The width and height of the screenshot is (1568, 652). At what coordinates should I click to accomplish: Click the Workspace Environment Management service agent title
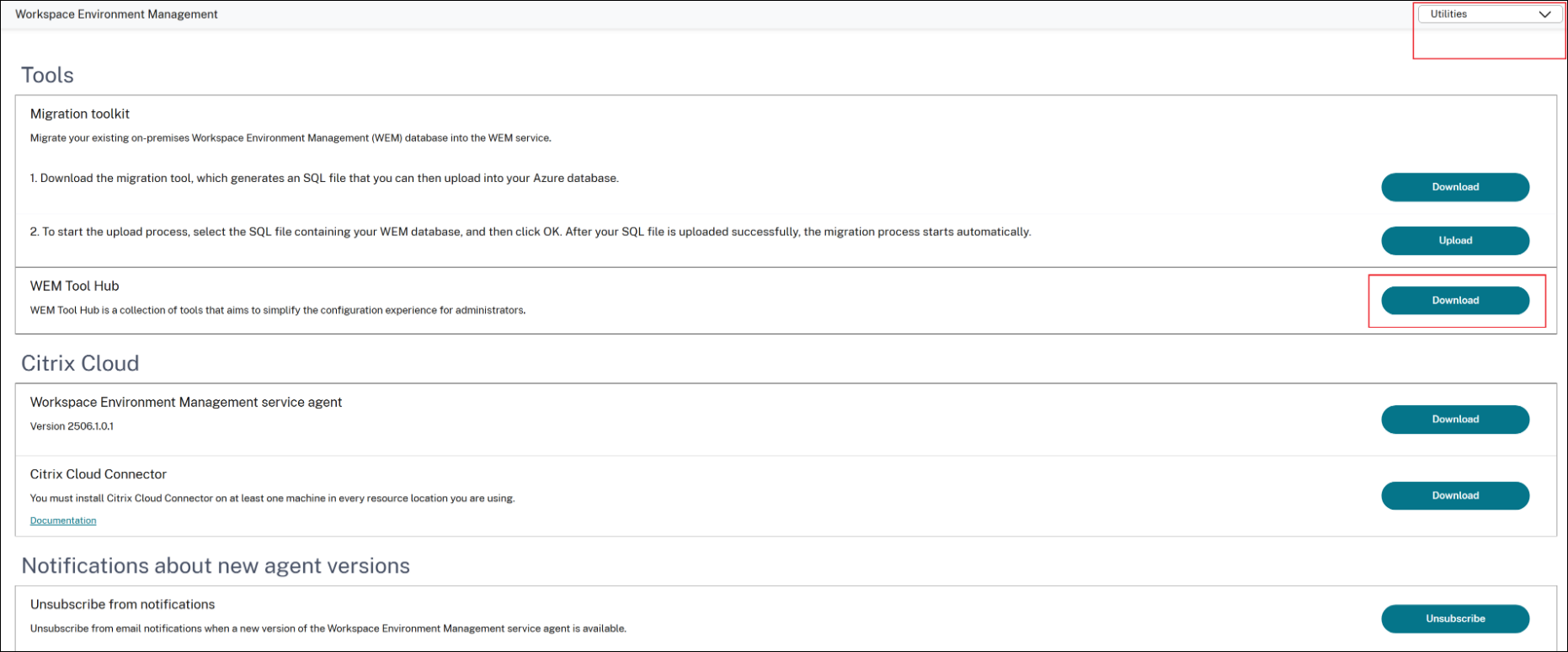[186, 403]
